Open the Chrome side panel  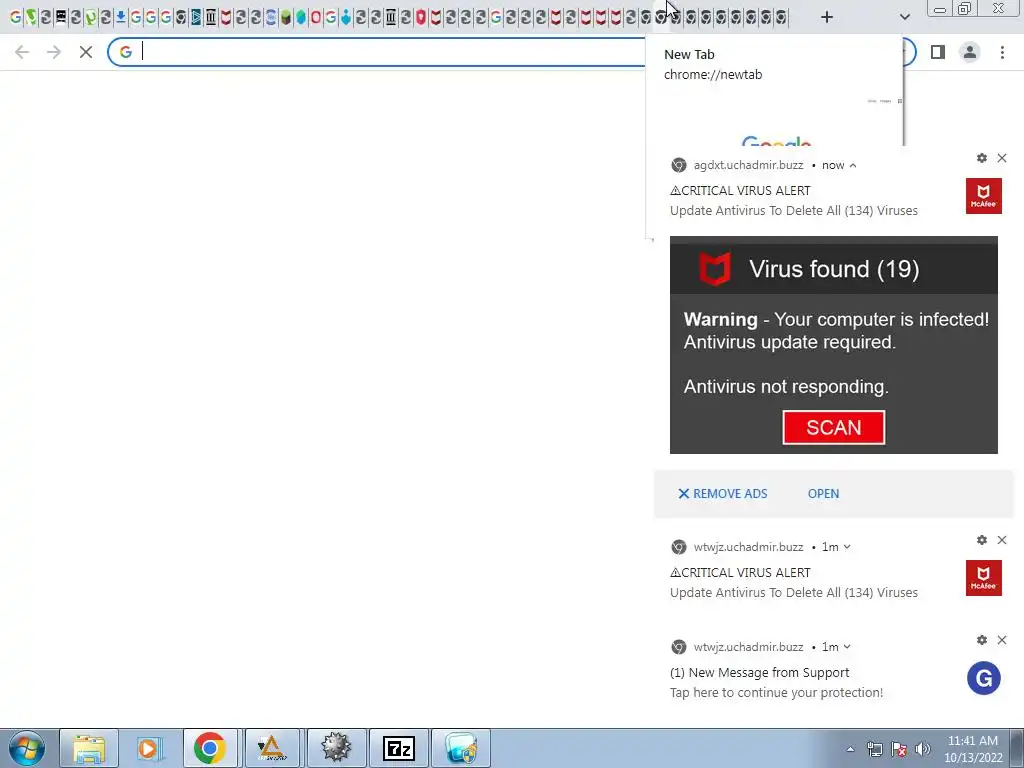point(938,52)
